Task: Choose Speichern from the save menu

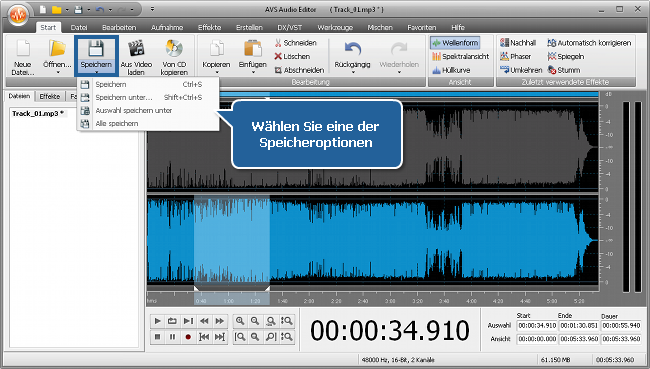Action: 148,84
